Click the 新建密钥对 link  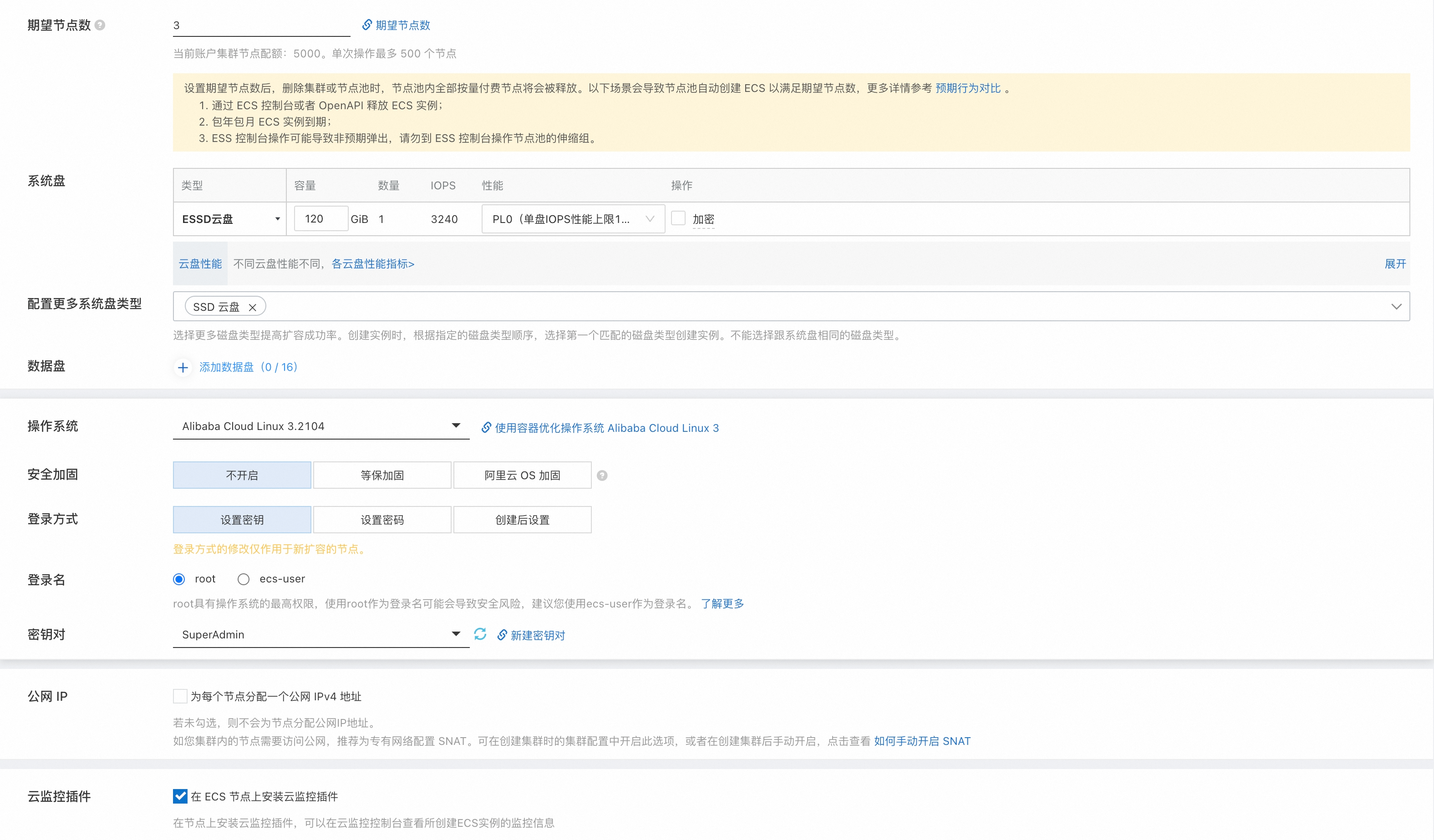[x=538, y=635]
